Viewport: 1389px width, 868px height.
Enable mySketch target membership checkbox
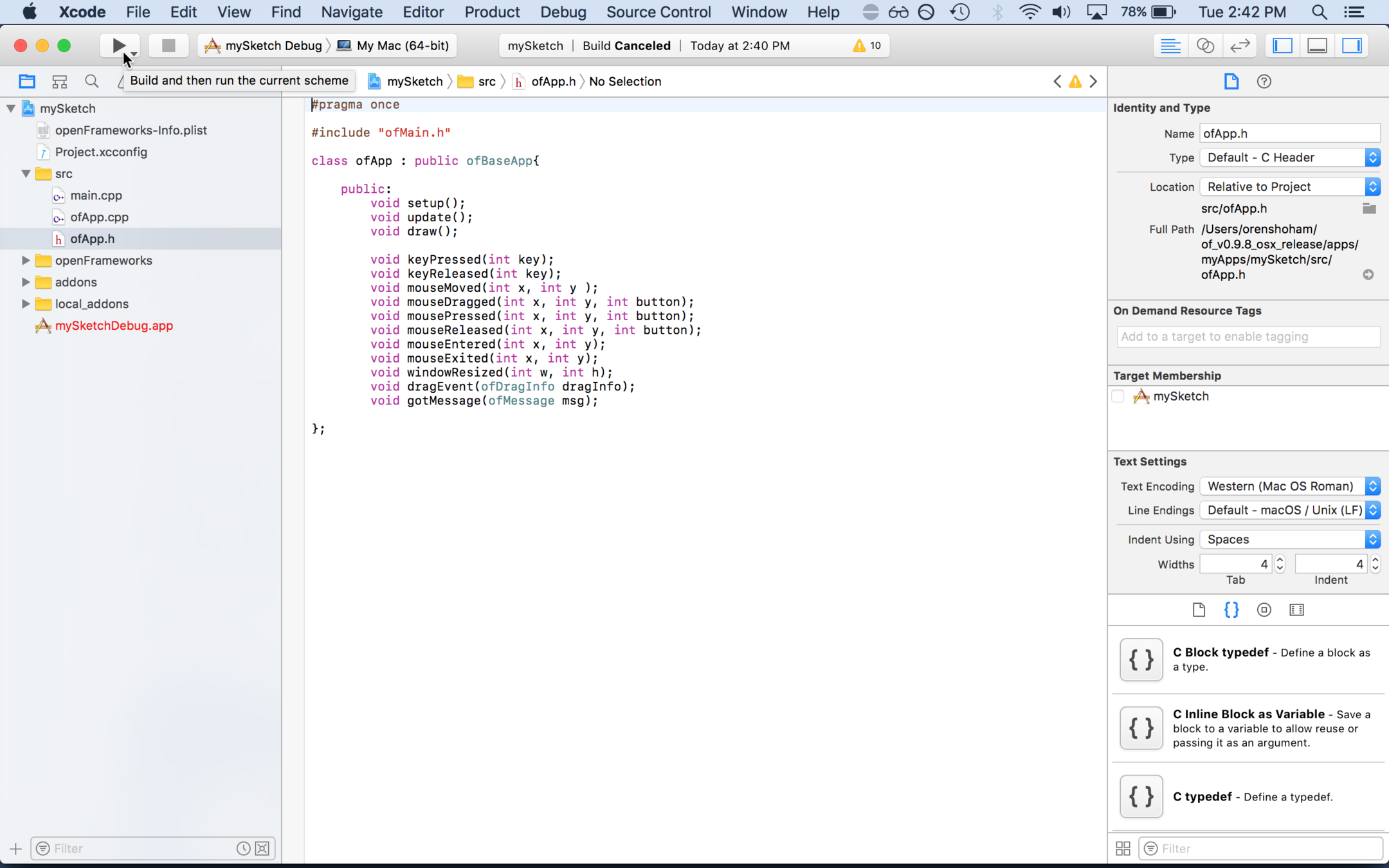1118,397
